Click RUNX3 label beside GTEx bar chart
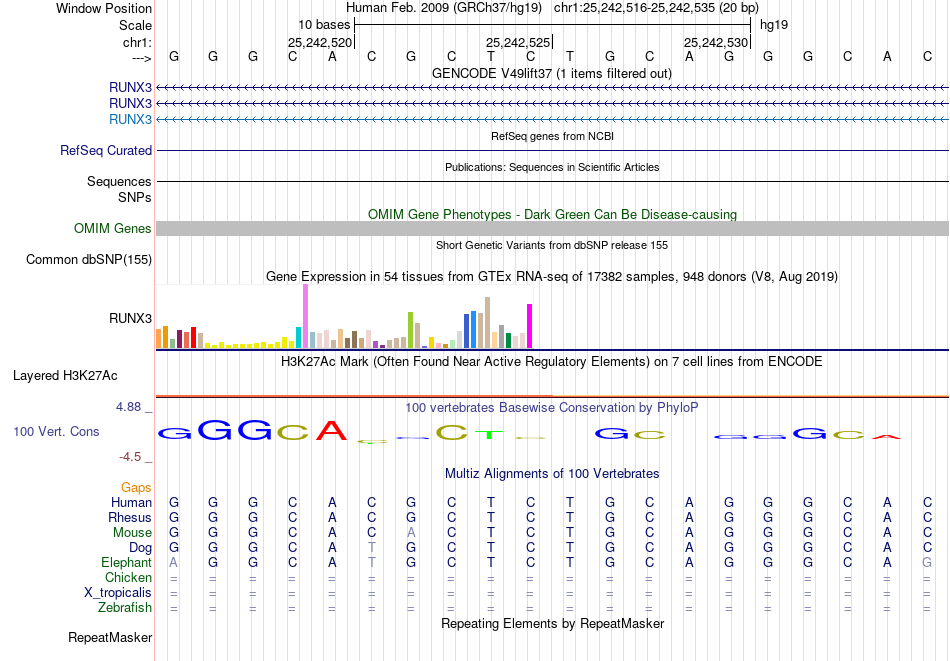 click(x=130, y=318)
